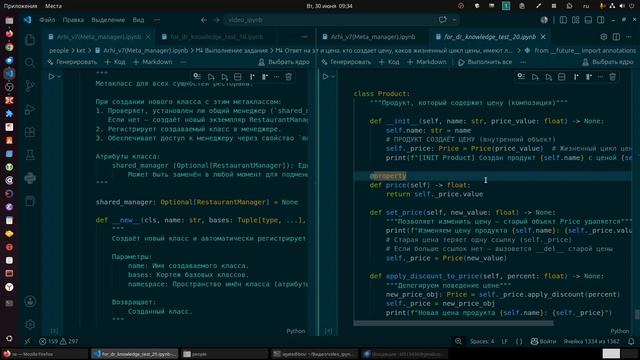The width and height of the screenshot is (640, 360).
Task: Click the horizontal scrollbar under right cell
Action: 453,323
